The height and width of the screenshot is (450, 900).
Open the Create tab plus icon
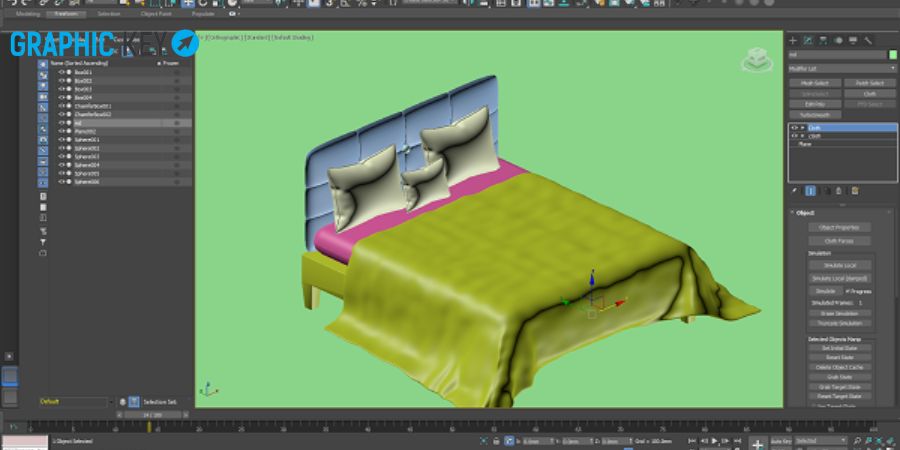[793, 40]
